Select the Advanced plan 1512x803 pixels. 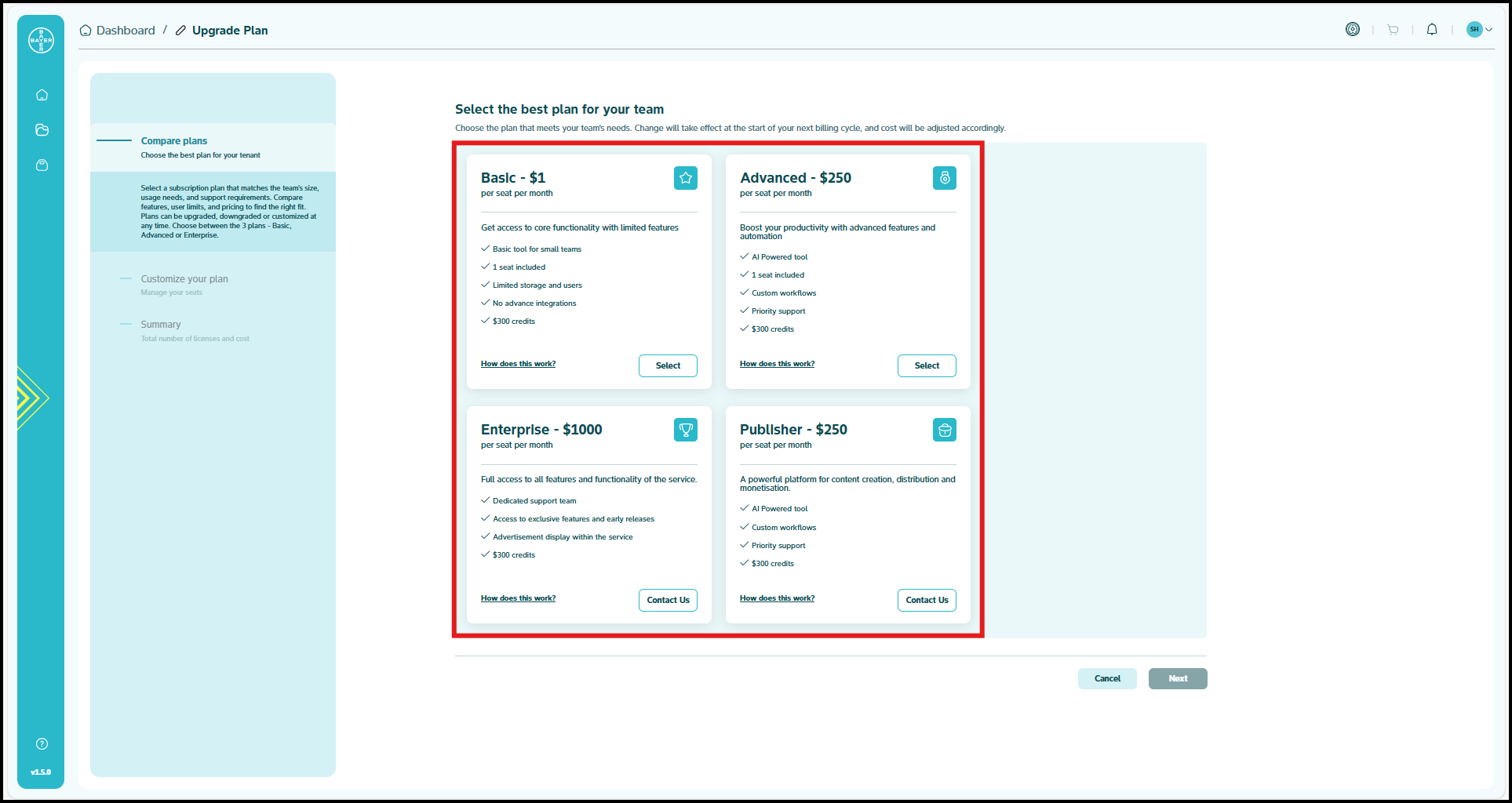coord(926,365)
